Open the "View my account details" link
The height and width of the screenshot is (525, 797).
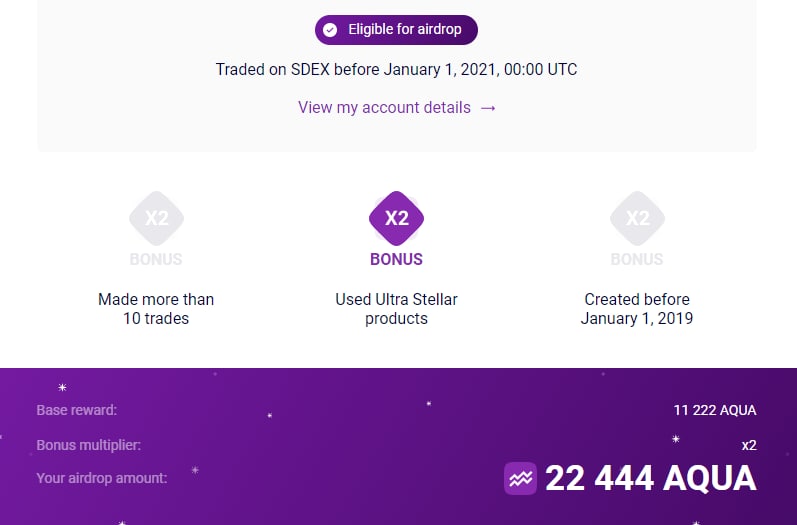[x=384, y=107]
